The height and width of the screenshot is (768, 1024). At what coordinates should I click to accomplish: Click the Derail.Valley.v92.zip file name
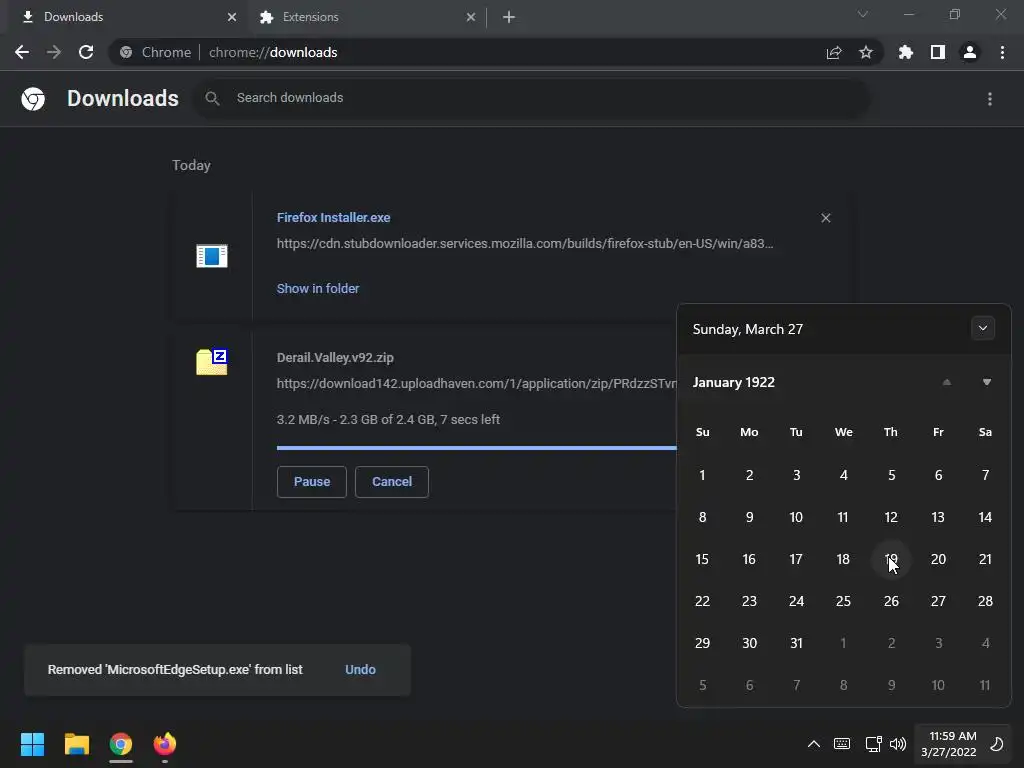[335, 357]
